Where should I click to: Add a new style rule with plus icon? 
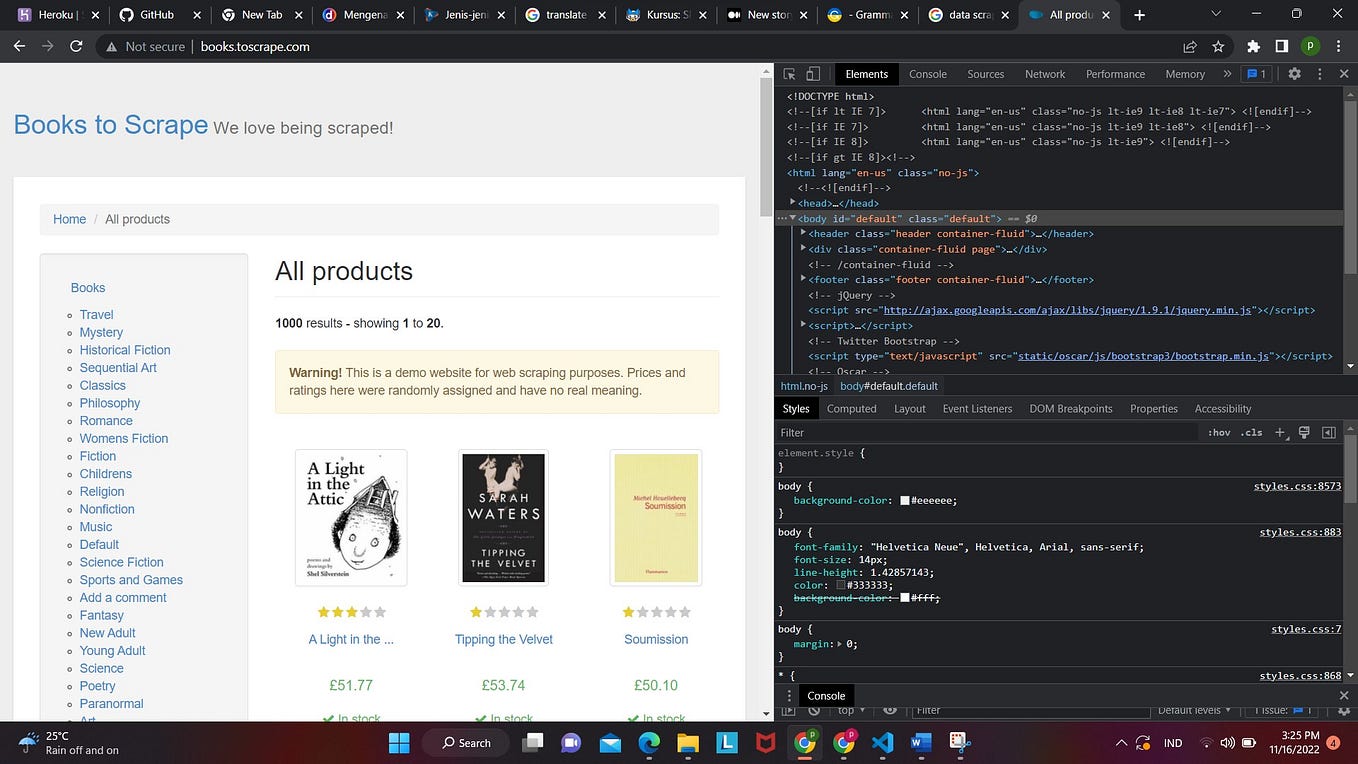1279,432
